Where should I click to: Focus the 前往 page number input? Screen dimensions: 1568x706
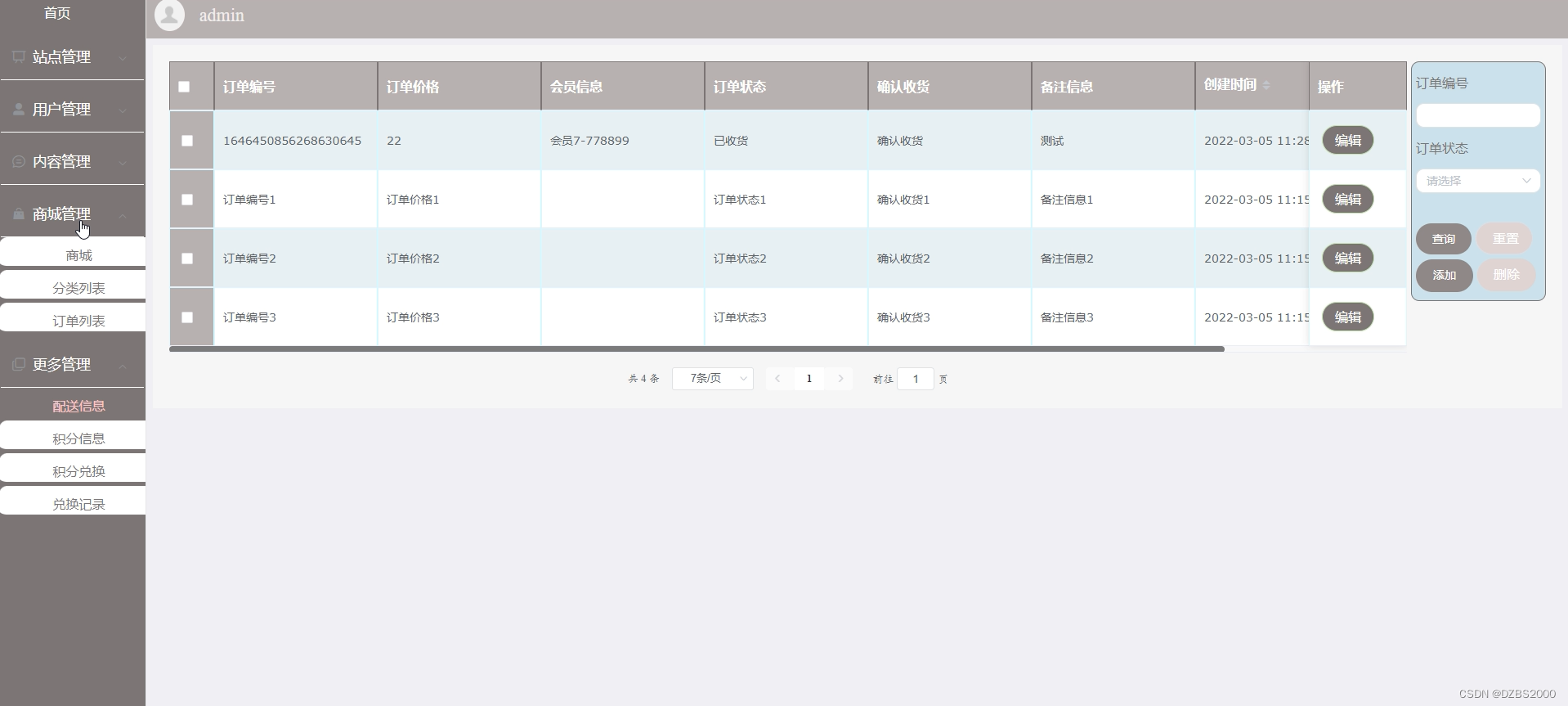[x=916, y=379]
